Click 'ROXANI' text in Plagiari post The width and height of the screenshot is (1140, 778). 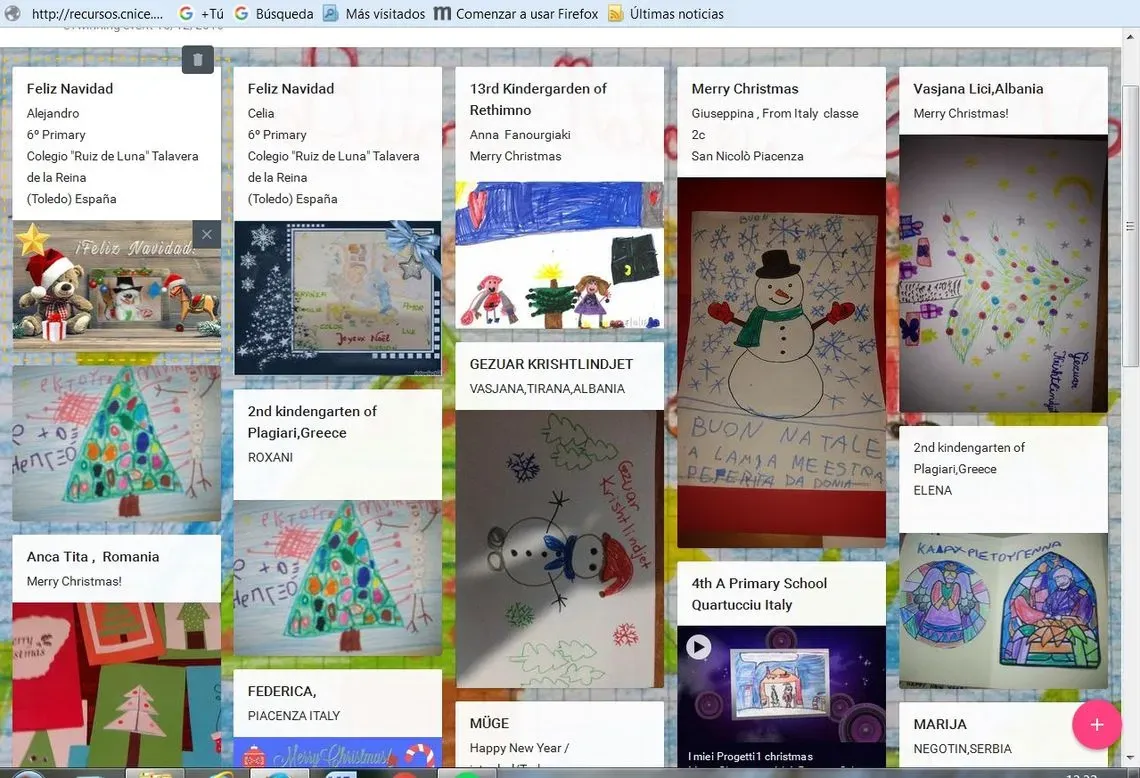click(x=270, y=457)
